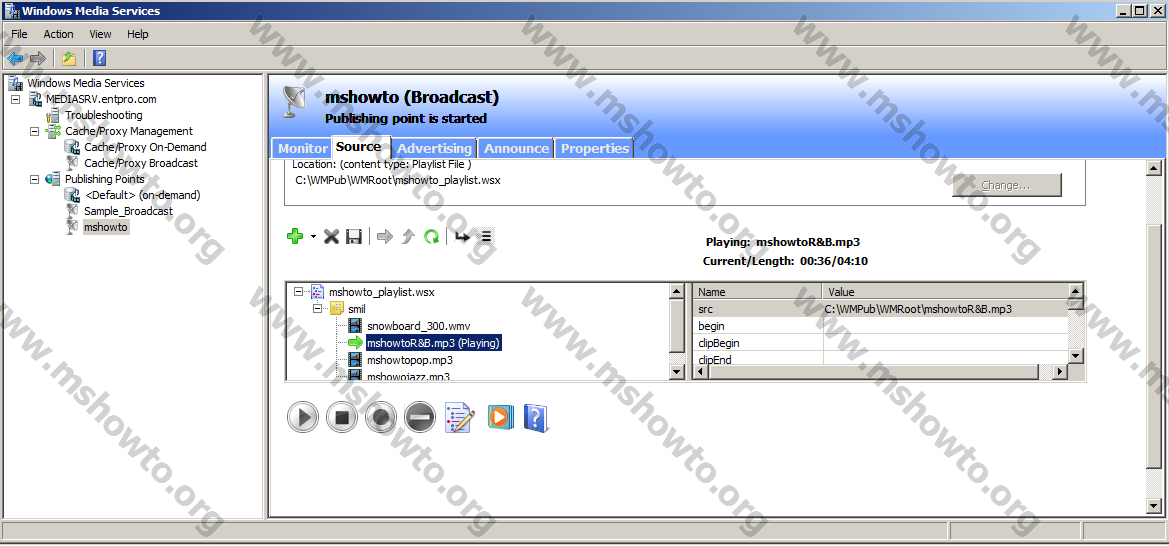The width and height of the screenshot is (1169, 546).
Task: Open the View menu
Action: pyautogui.click(x=100, y=34)
